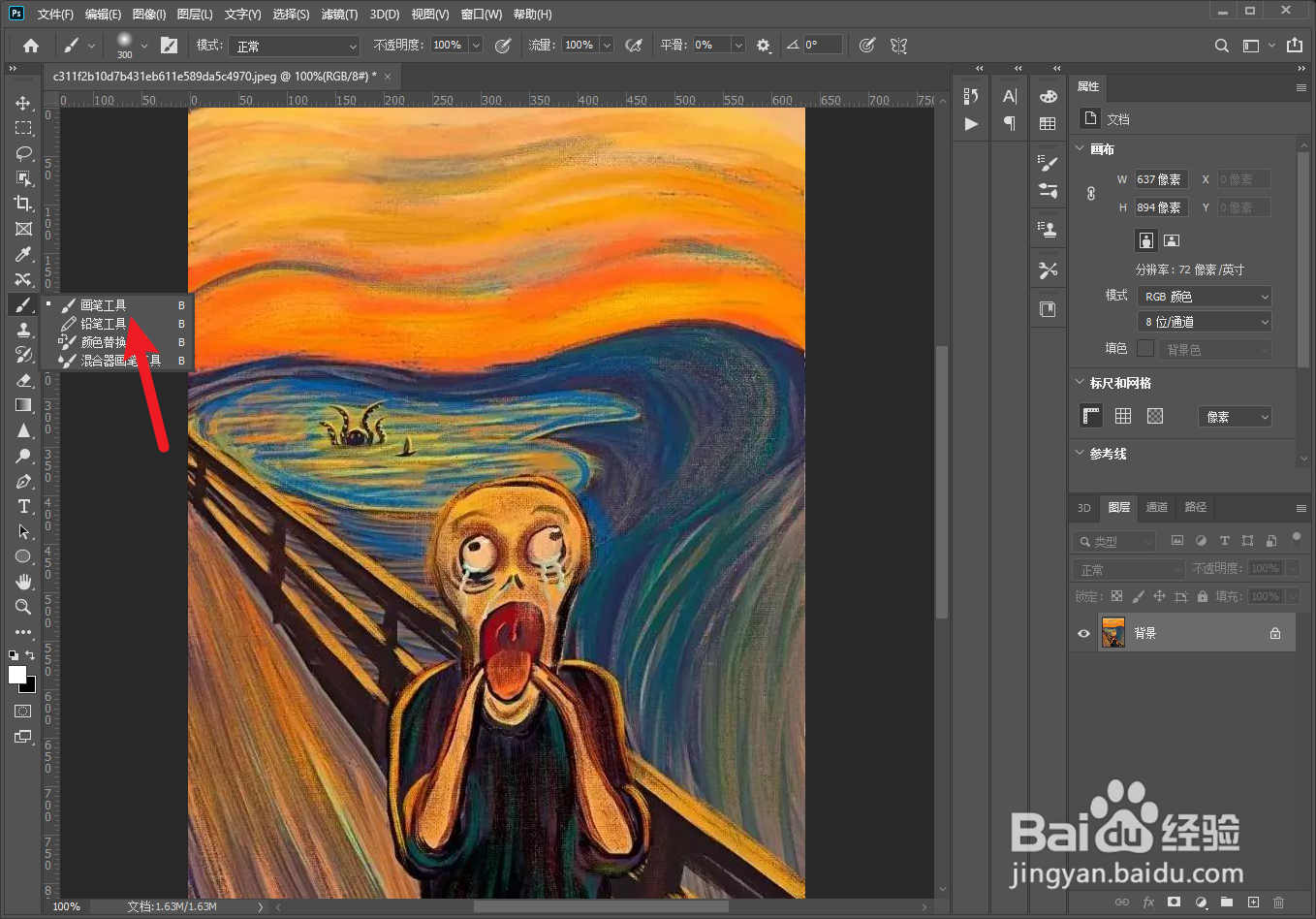Open the 滤镜(T) menu
The width and height of the screenshot is (1316, 919).
tap(339, 14)
